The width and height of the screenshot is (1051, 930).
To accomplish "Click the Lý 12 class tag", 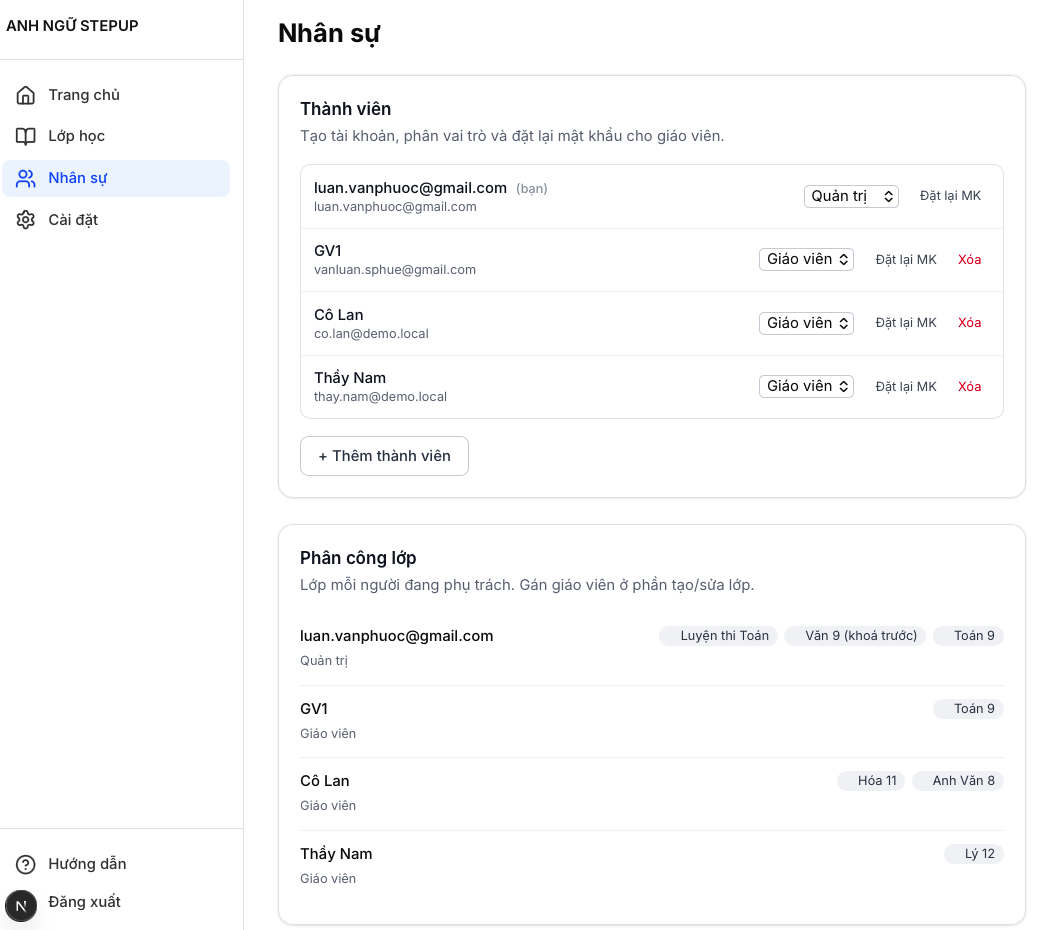I will click(973, 854).
